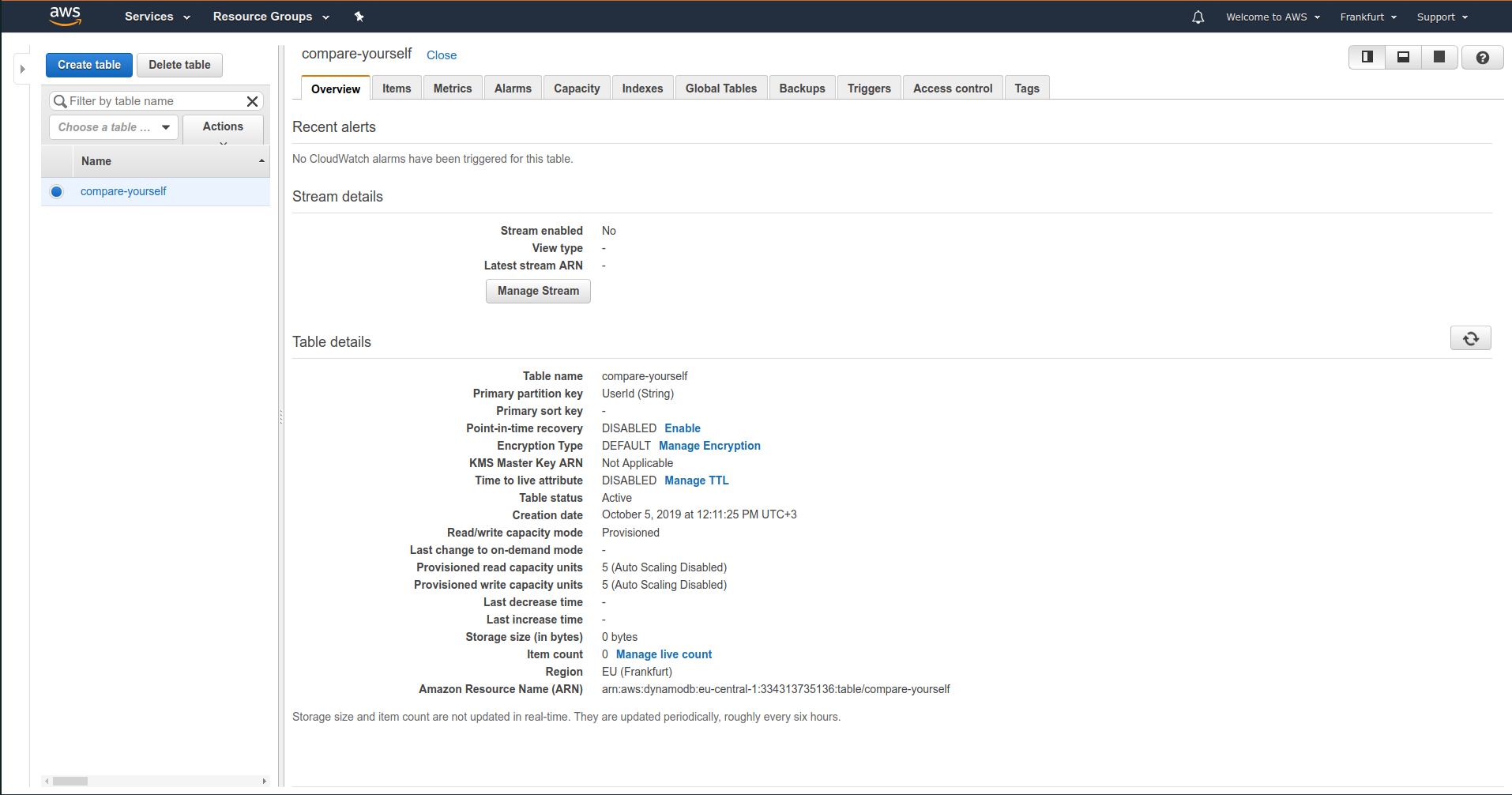The image size is (1512, 795).
Task: Switch to split horizontal pane layout icon
Action: pyautogui.click(x=1404, y=57)
